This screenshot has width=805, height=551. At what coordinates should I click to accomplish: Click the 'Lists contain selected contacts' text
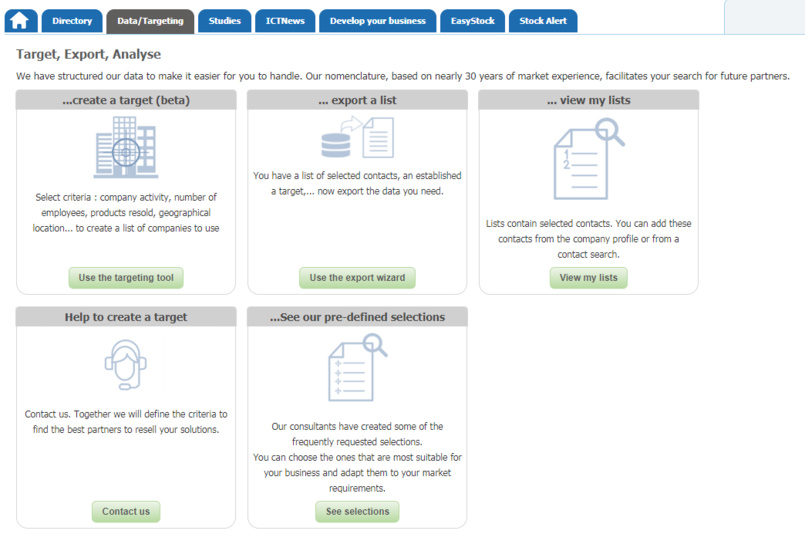coord(548,223)
